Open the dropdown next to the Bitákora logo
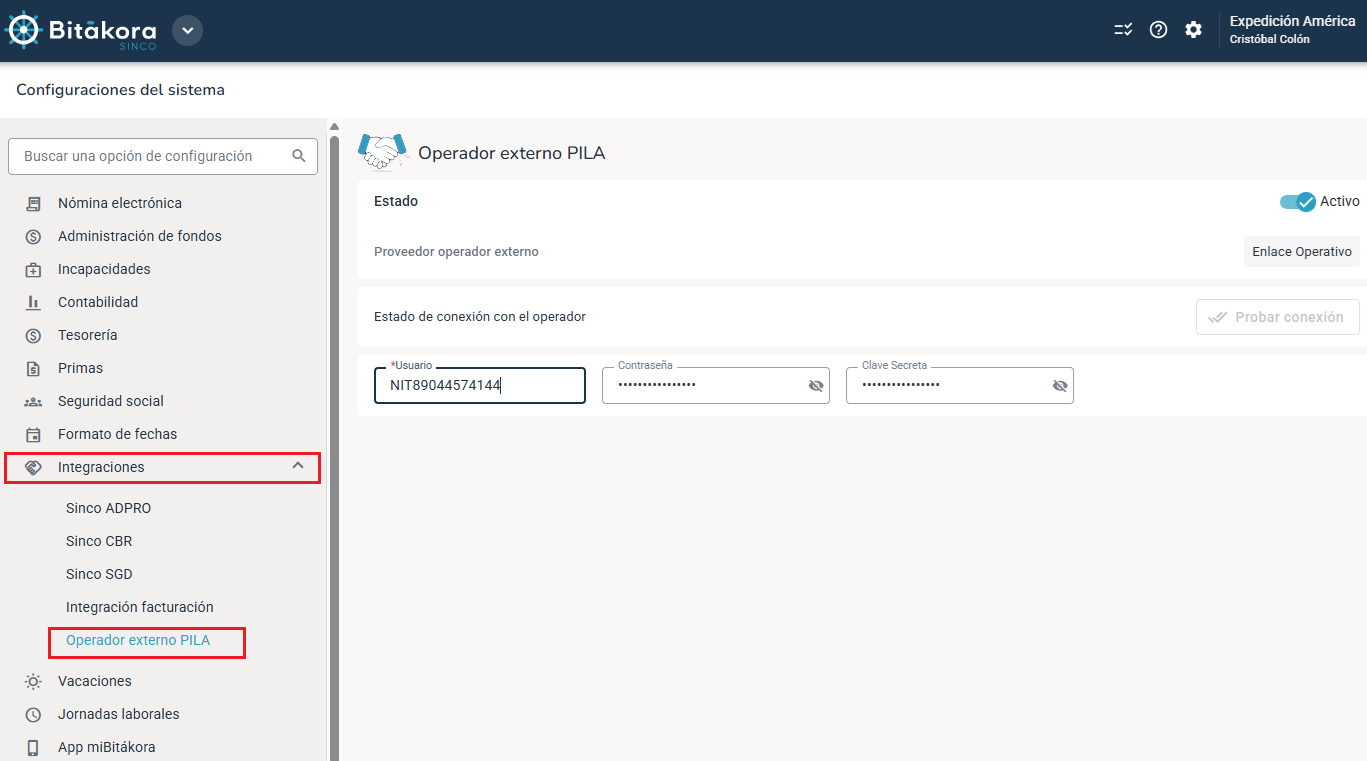1367x761 pixels. [x=187, y=30]
